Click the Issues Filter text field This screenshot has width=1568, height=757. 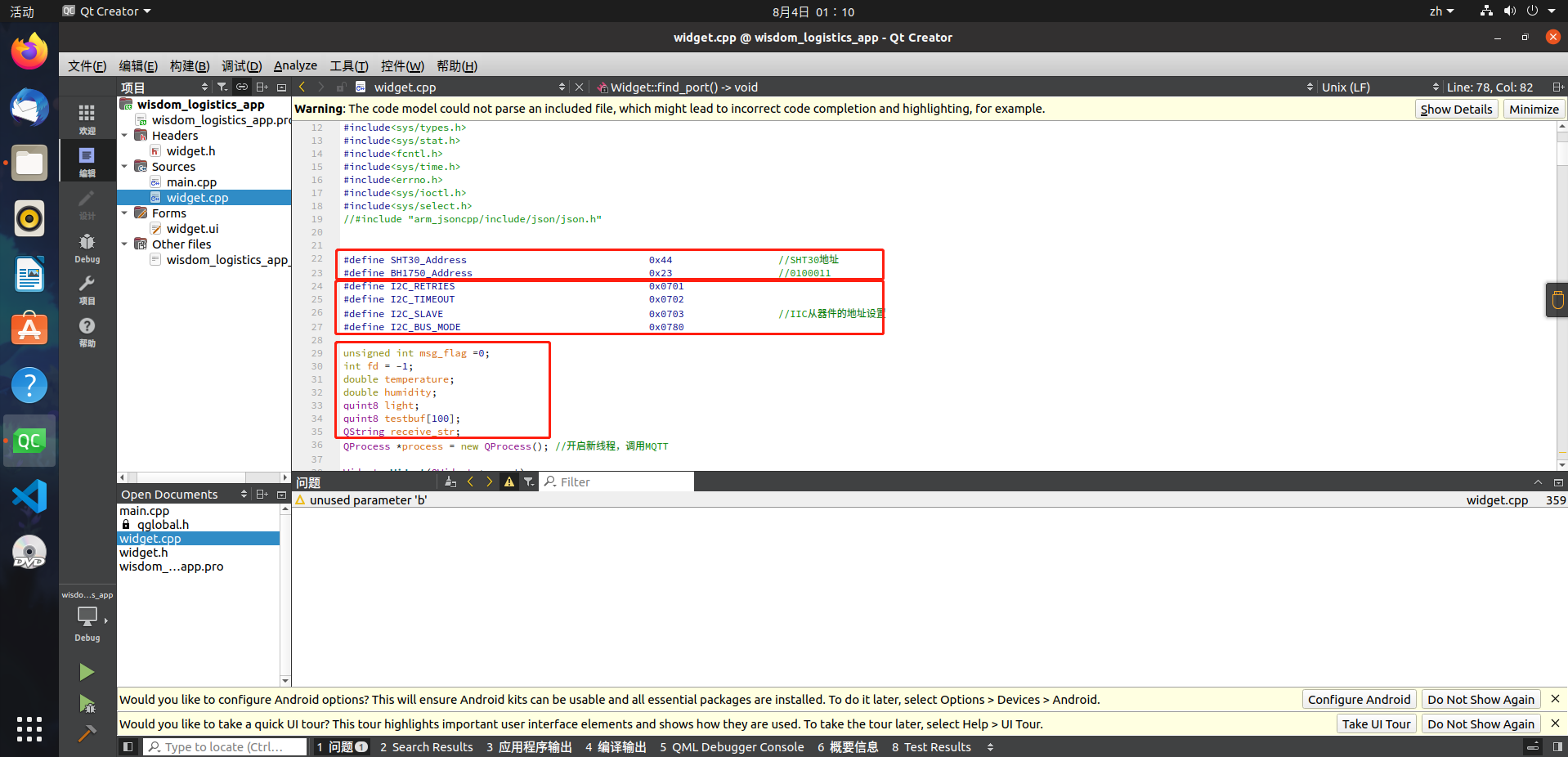(x=617, y=482)
